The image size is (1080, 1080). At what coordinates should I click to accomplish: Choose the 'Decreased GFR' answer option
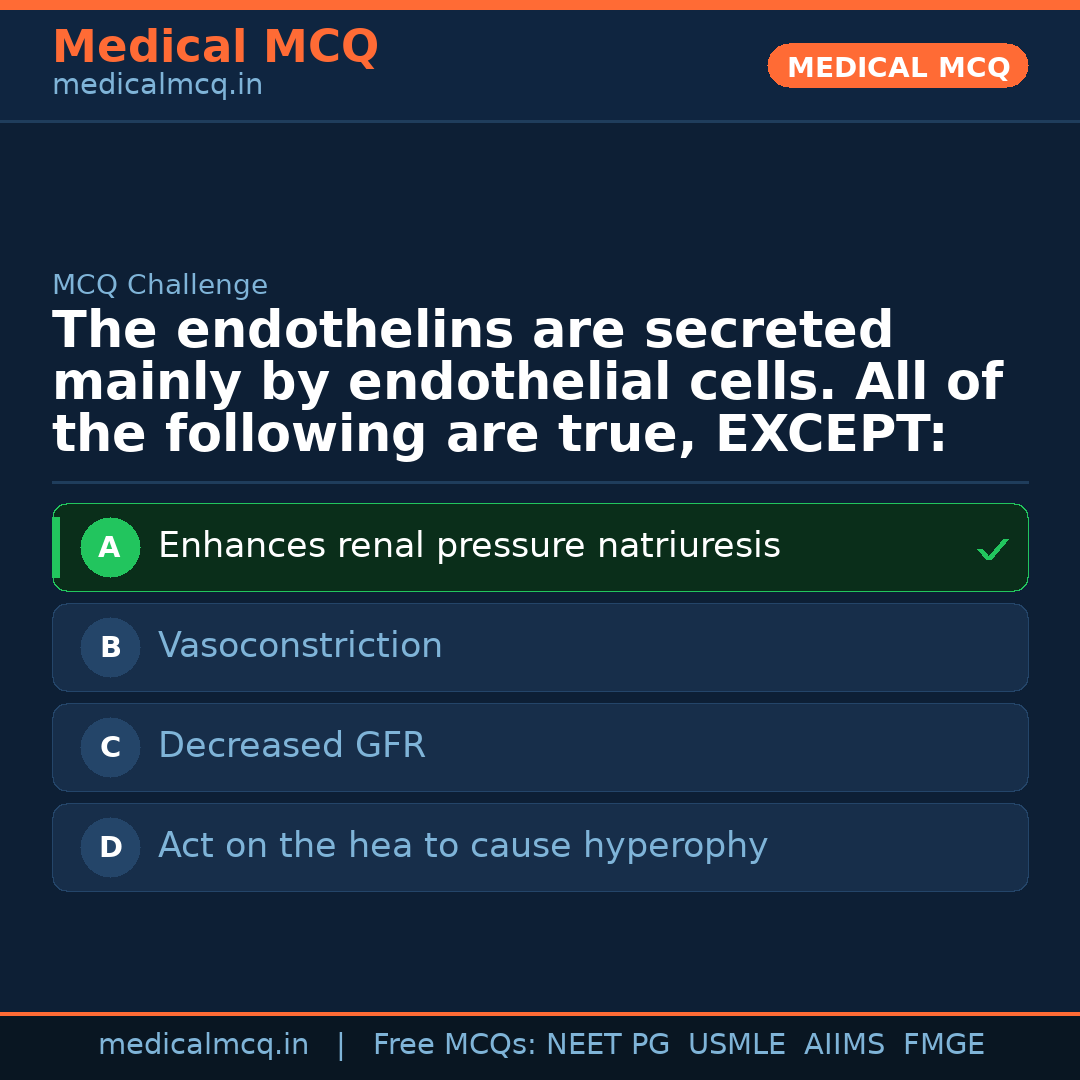click(x=292, y=746)
